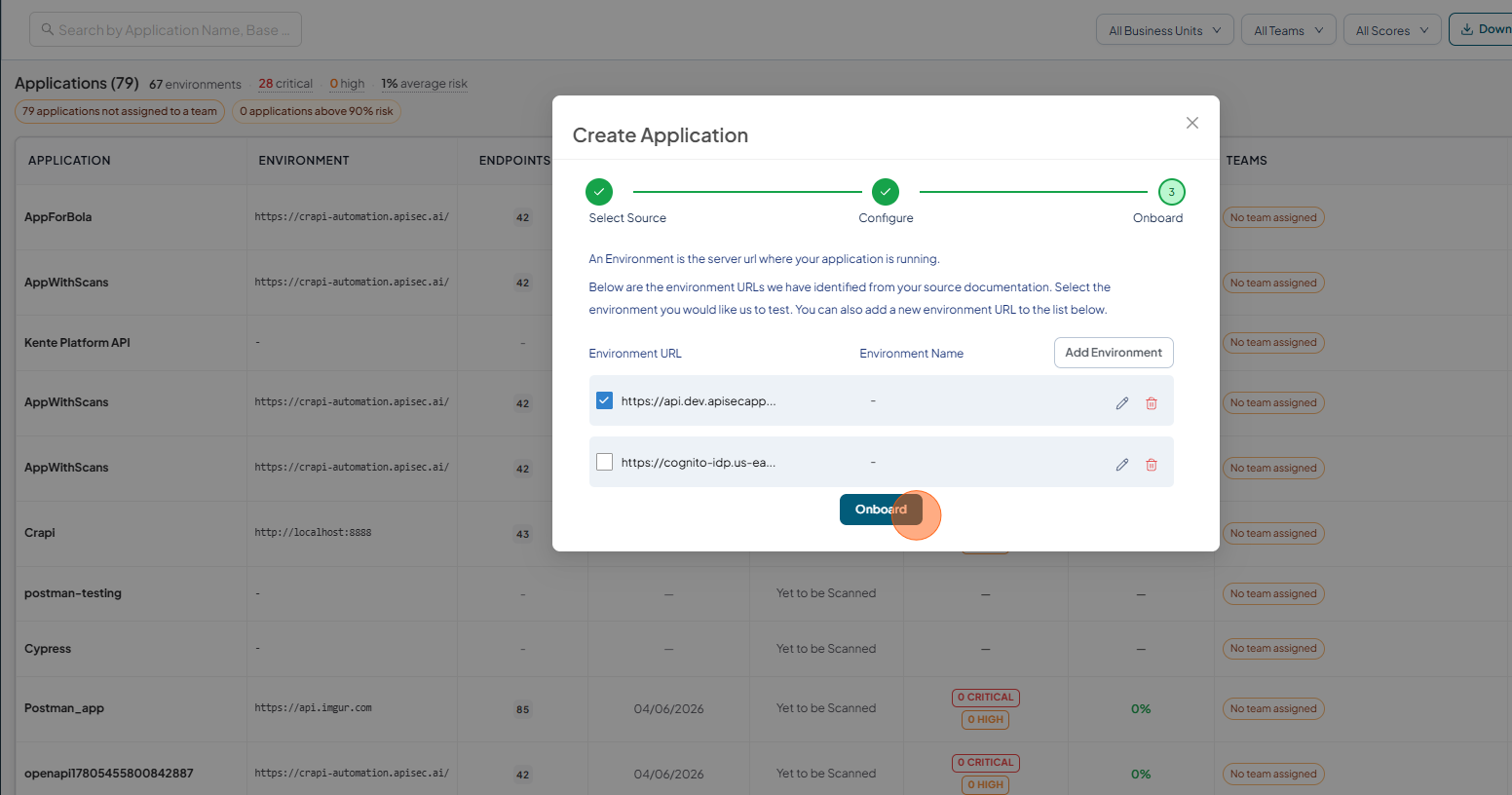
Task: Click No team assigned for AppForBola
Action: pos(1273,218)
